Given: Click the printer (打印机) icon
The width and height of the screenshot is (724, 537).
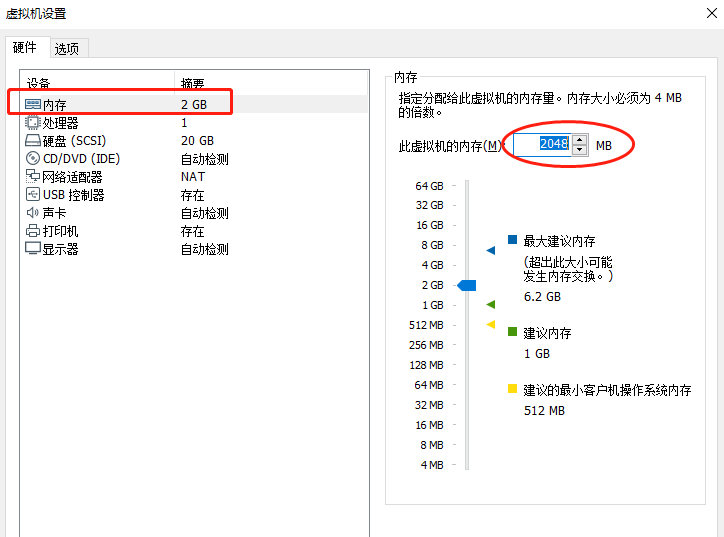Looking at the screenshot, I should click(33, 230).
